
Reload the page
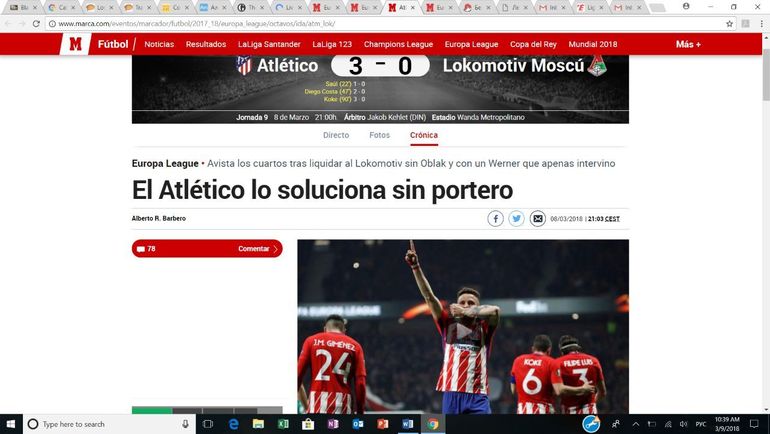tap(36, 24)
